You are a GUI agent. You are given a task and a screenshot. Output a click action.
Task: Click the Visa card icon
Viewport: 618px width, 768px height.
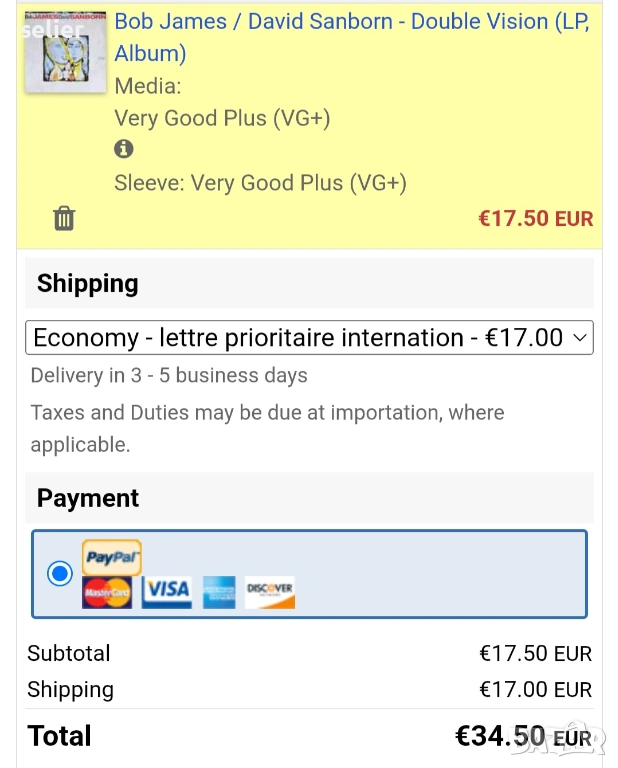click(166, 591)
